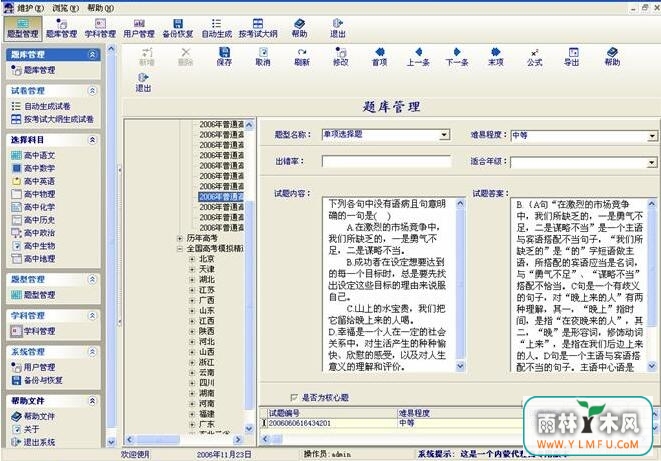The width and height of the screenshot is (661, 461).
Task: Expand 江苏 tree node
Action: coord(192,290)
